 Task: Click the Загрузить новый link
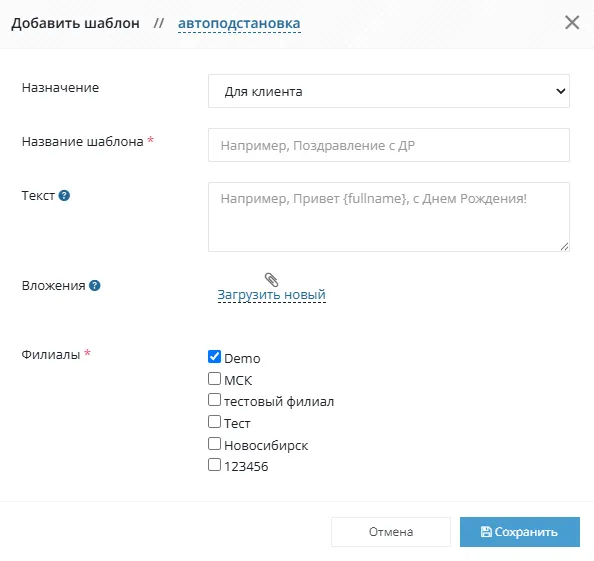(x=272, y=294)
